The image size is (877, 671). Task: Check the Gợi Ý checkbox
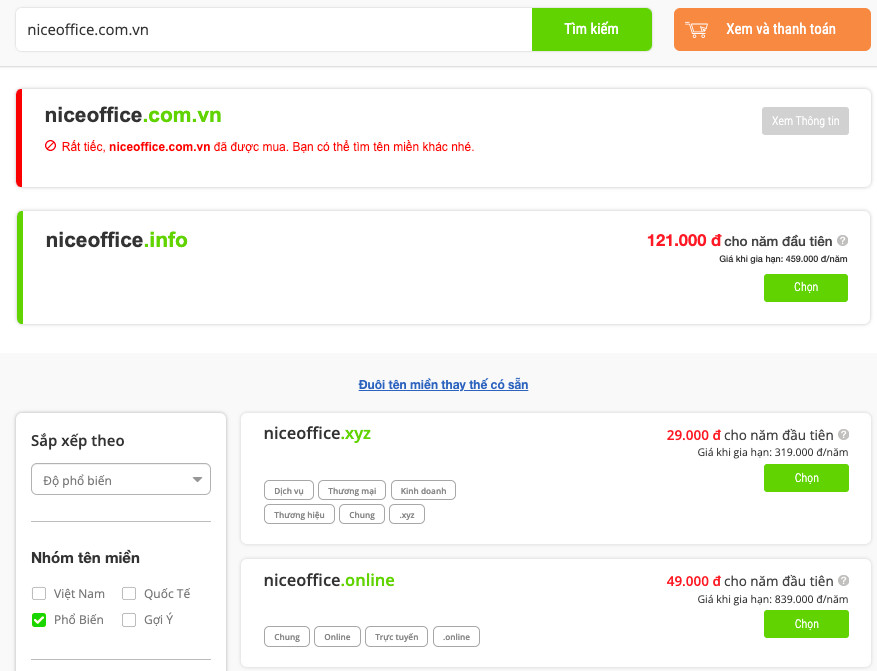tap(129, 620)
